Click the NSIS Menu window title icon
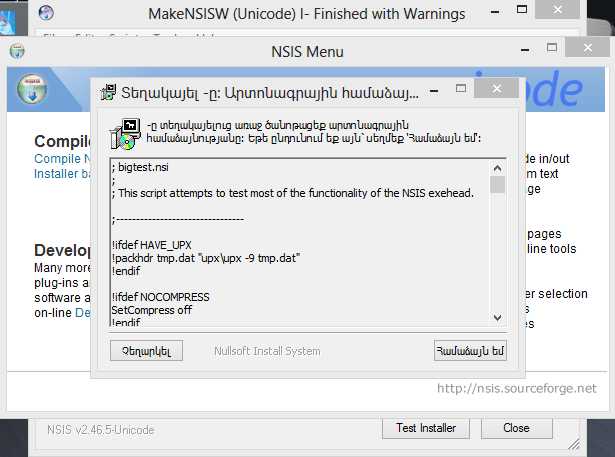The width and height of the screenshot is (615, 457). pyautogui.click(x=17, y=51)
